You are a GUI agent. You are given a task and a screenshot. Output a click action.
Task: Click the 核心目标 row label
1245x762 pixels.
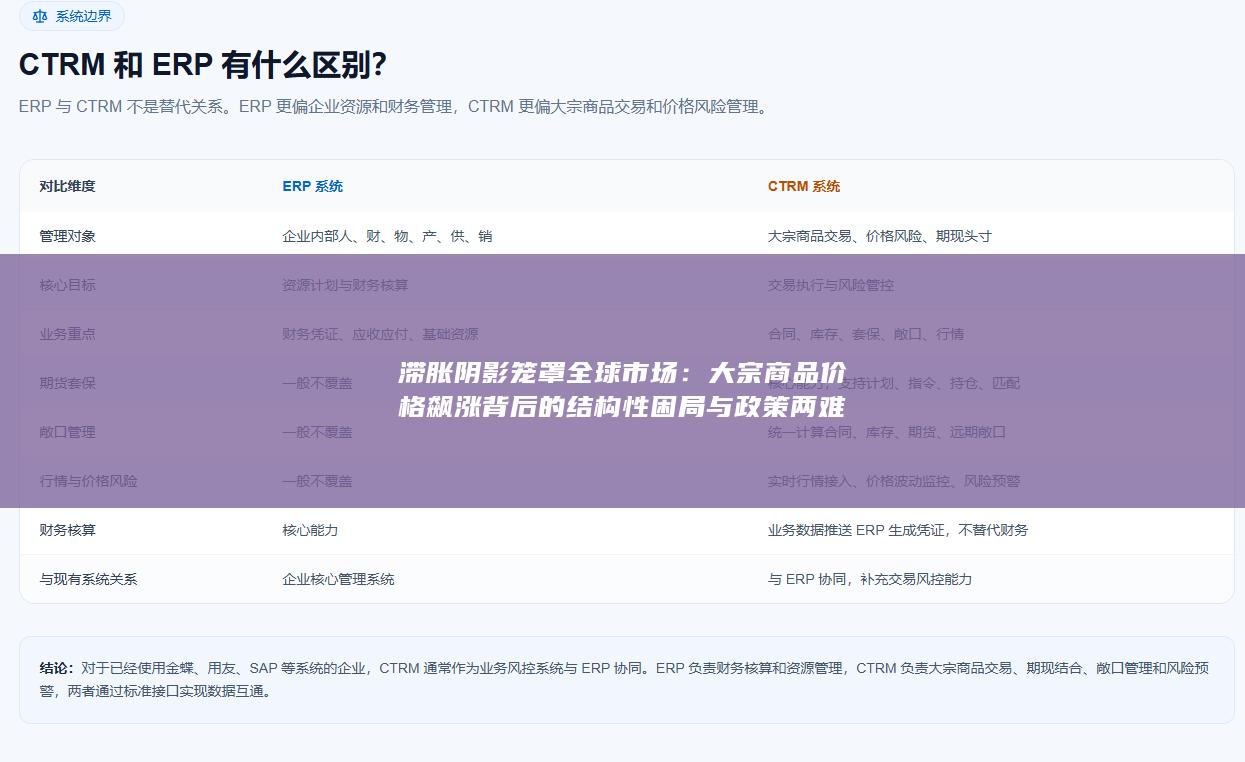68,285
